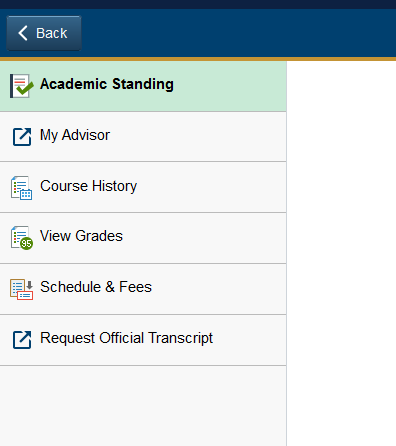Click the external link icon beside My Advisor

pos(22,137)
